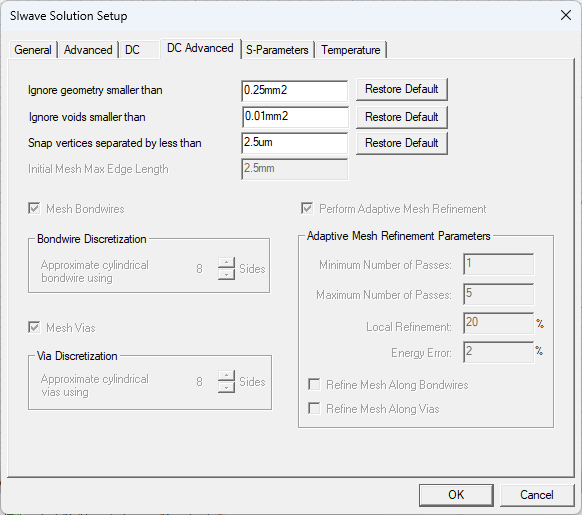Confirm settings with the OK button

(x=456, y=495)
